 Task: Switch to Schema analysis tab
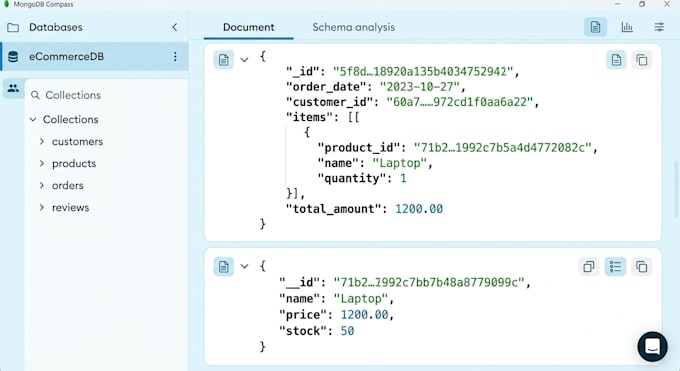tap(353, 27)
